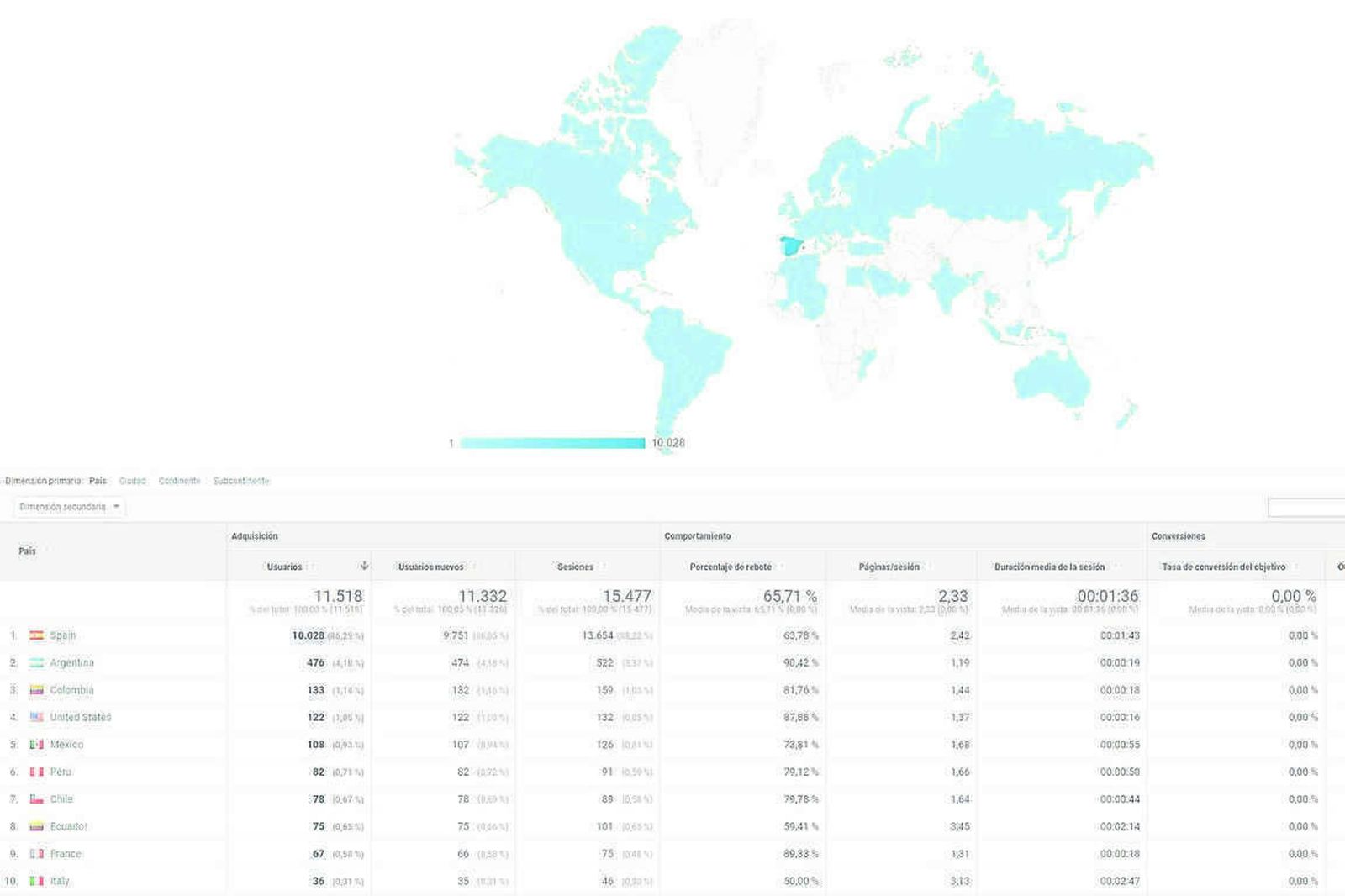Screen dimensions: 1345x896
Task: Click the Ecuador flag icon
Action: (35, 826)
